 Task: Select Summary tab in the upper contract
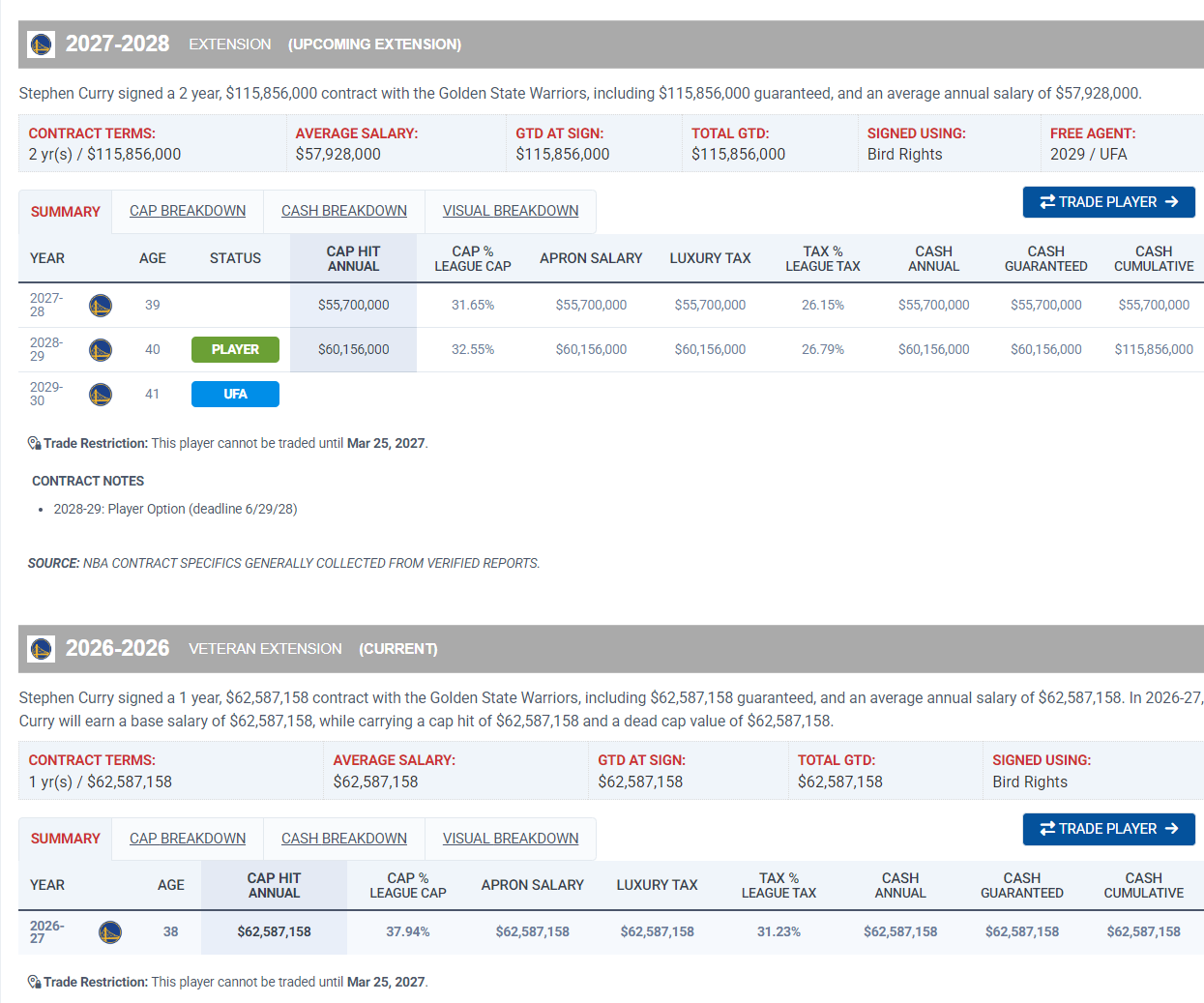(66, 212)
